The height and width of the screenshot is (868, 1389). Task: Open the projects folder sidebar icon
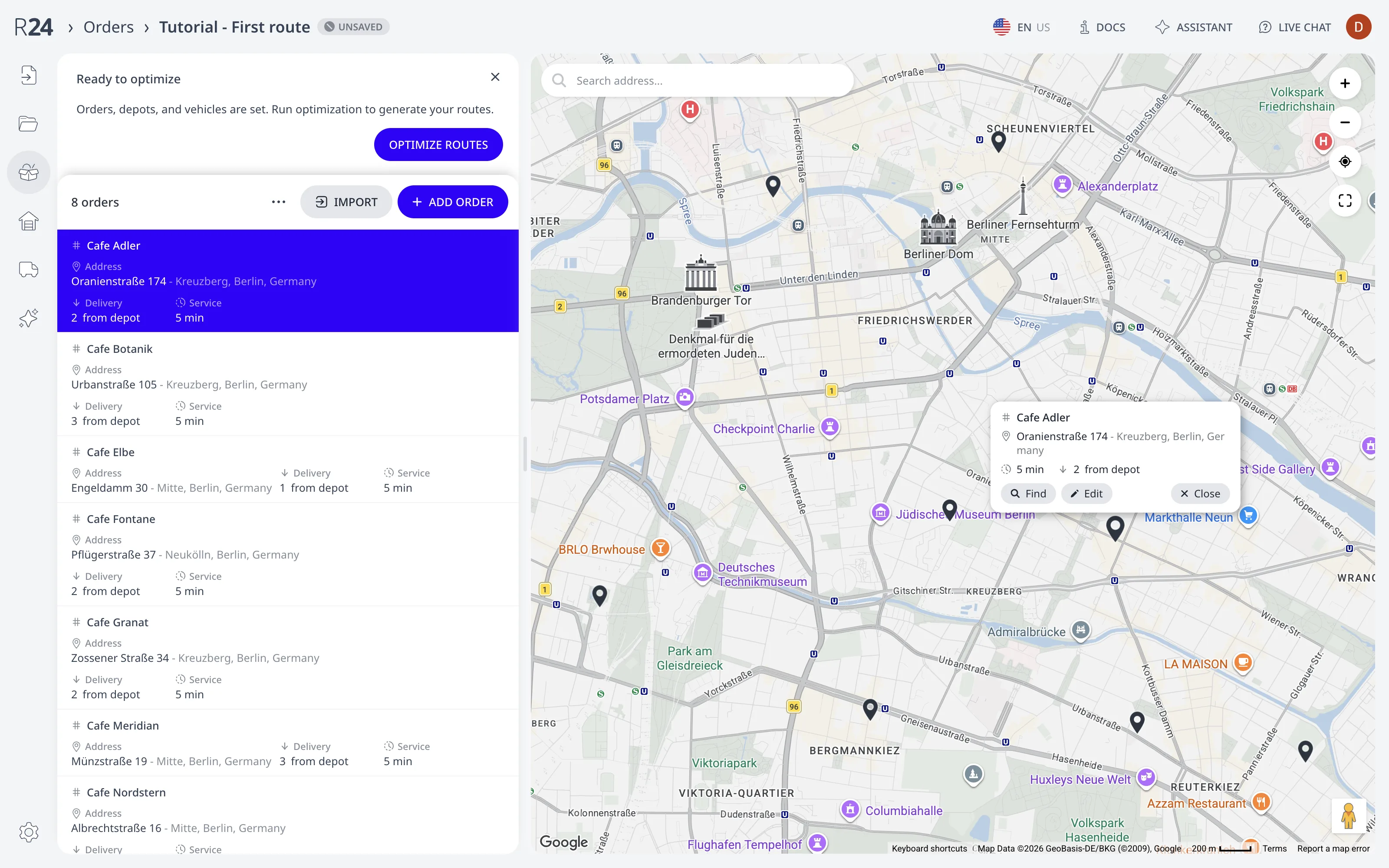[x=28, y=123]
